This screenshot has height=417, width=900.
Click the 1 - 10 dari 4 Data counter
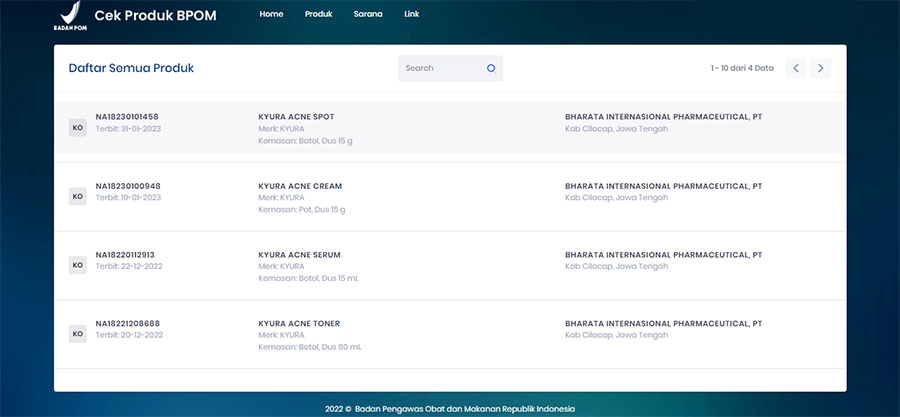pos(742,68)
